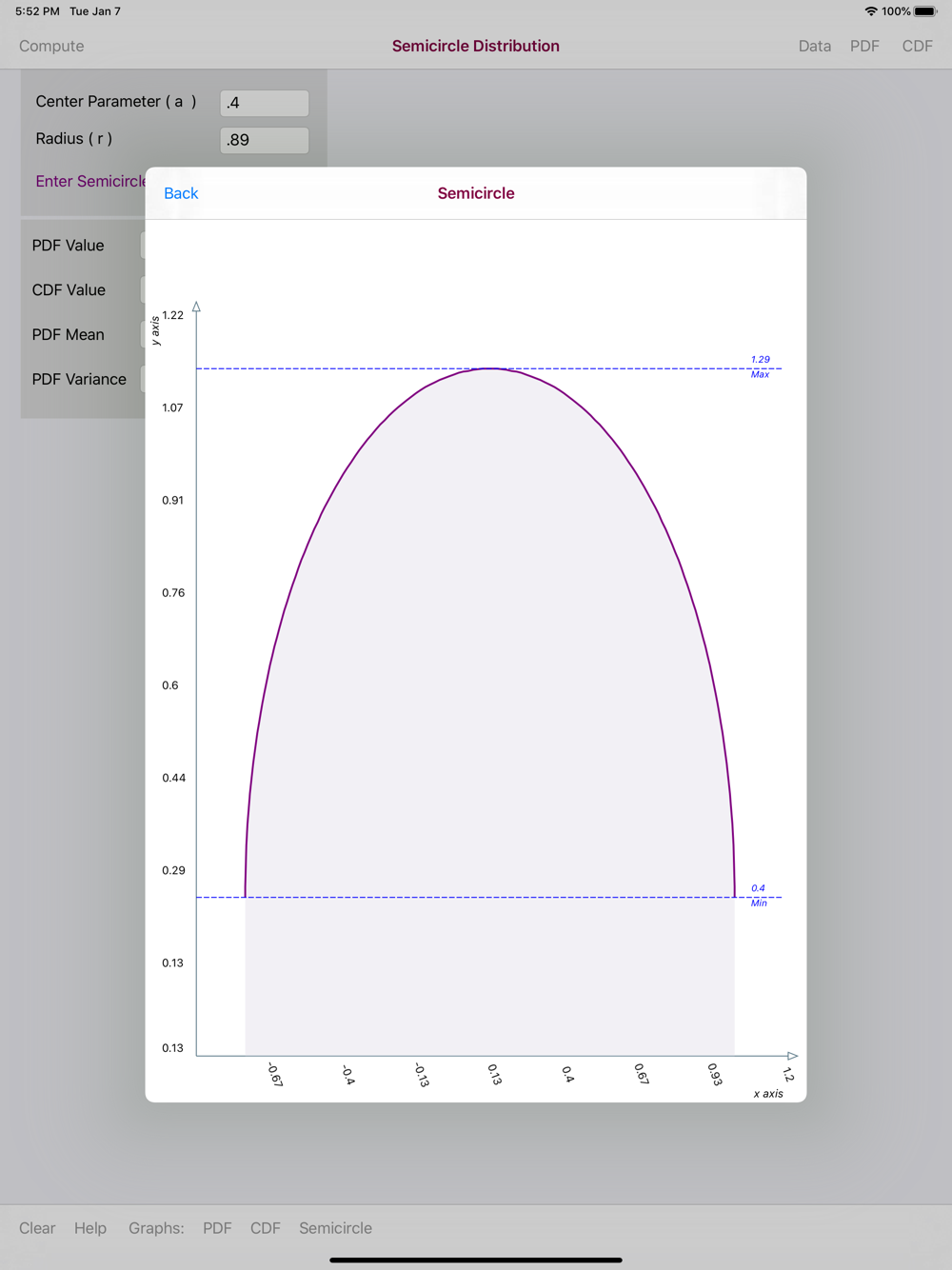The width and height of the screenshot is (952, 1270).
Task: Click the peak of the purple semicircle curve
Action: pos(489,368)
